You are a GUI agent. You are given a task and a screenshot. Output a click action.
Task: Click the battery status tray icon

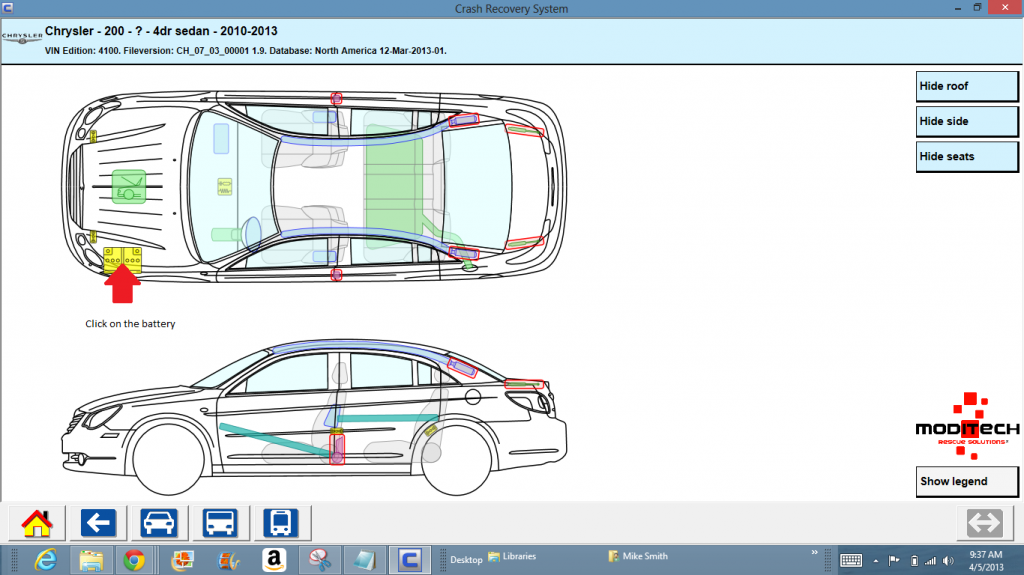(x=914, y=561)
